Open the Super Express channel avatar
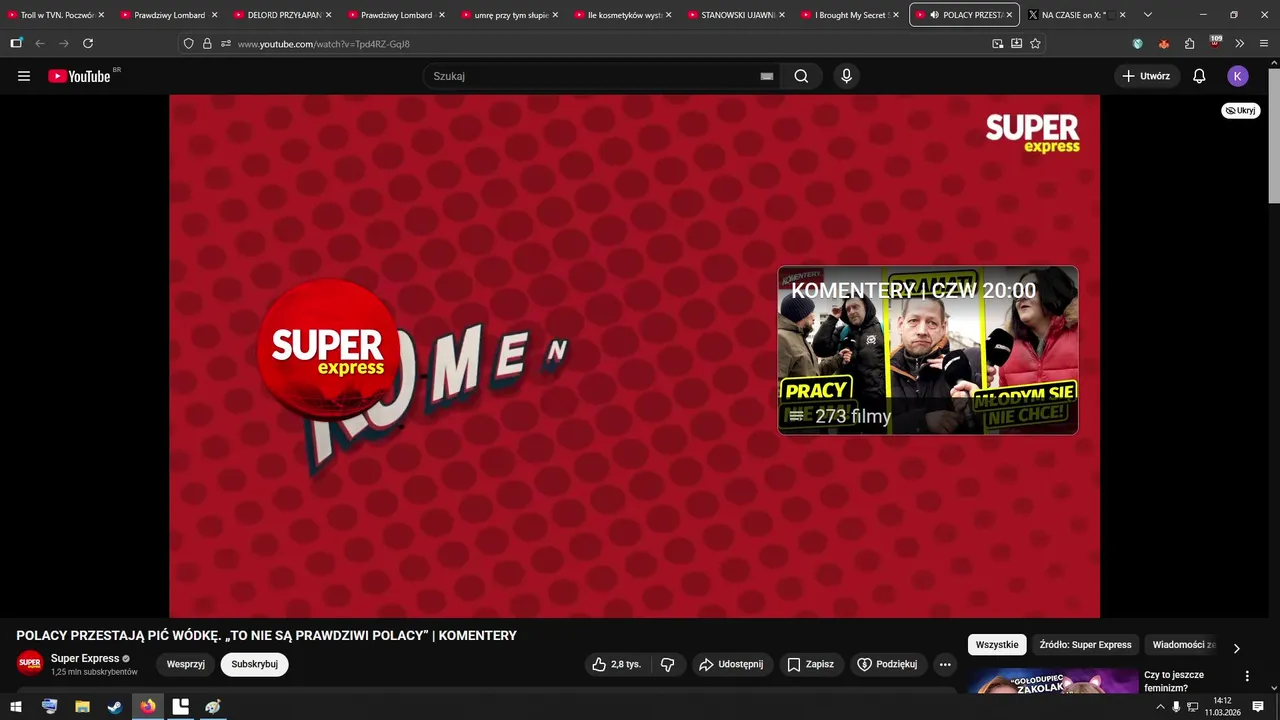The image size is (1280, 720). click(30, 663)
